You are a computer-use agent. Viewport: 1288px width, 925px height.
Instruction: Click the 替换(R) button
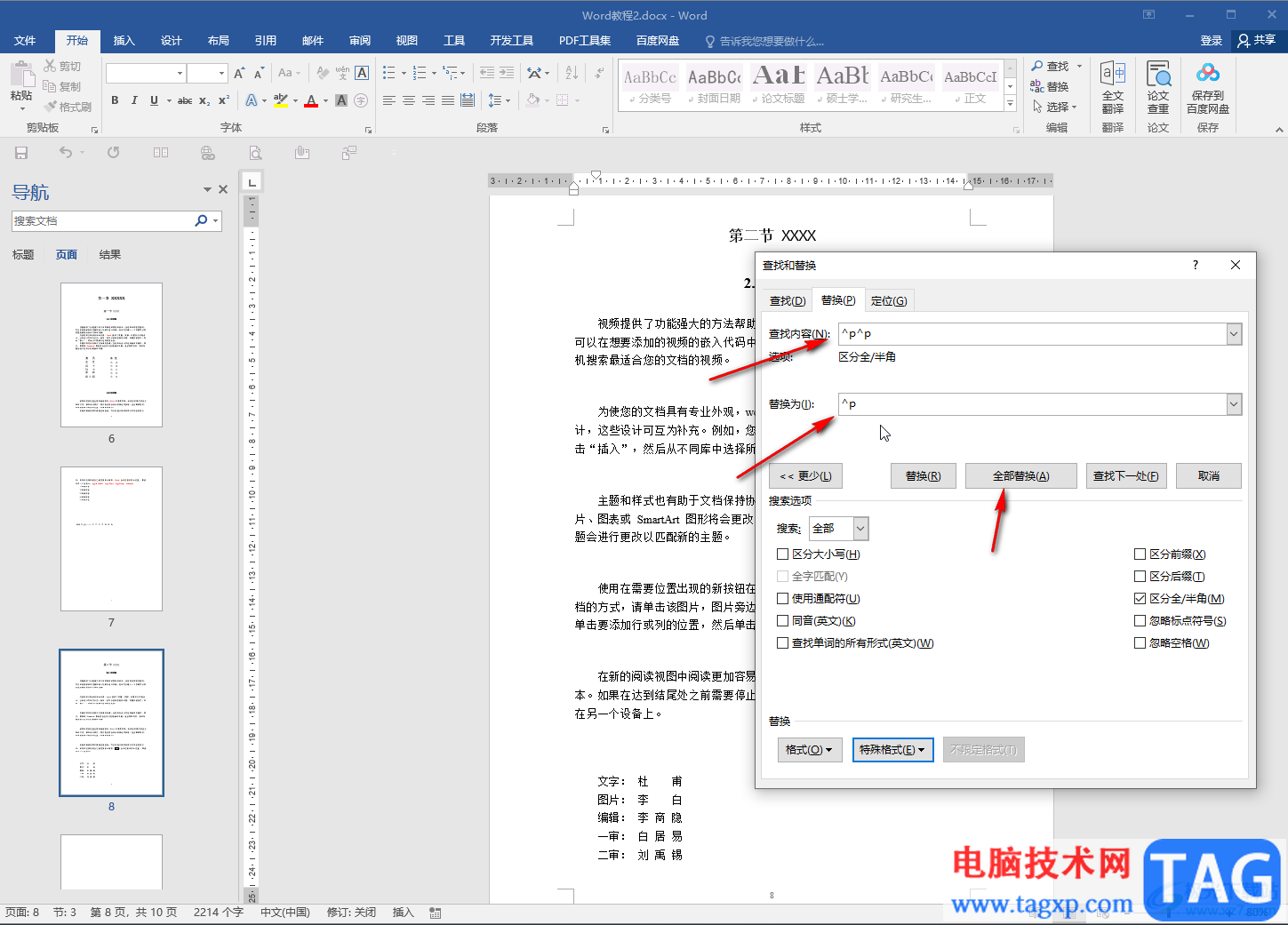click(923, 475)
